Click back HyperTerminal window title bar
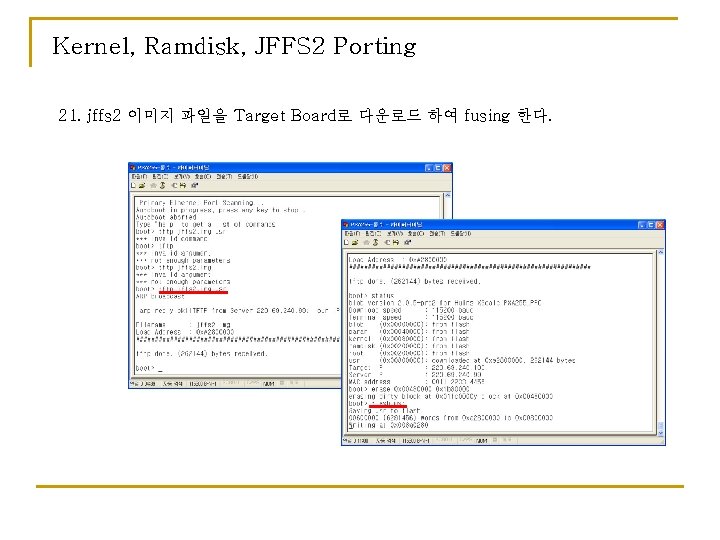This screenshot has height=540, width=720. click(290, 168)
